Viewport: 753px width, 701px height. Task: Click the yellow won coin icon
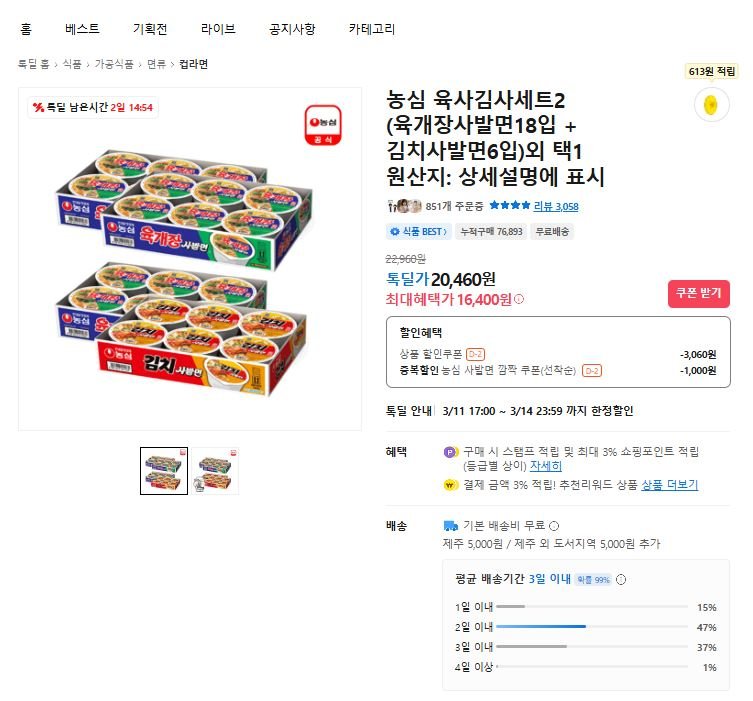449,485
